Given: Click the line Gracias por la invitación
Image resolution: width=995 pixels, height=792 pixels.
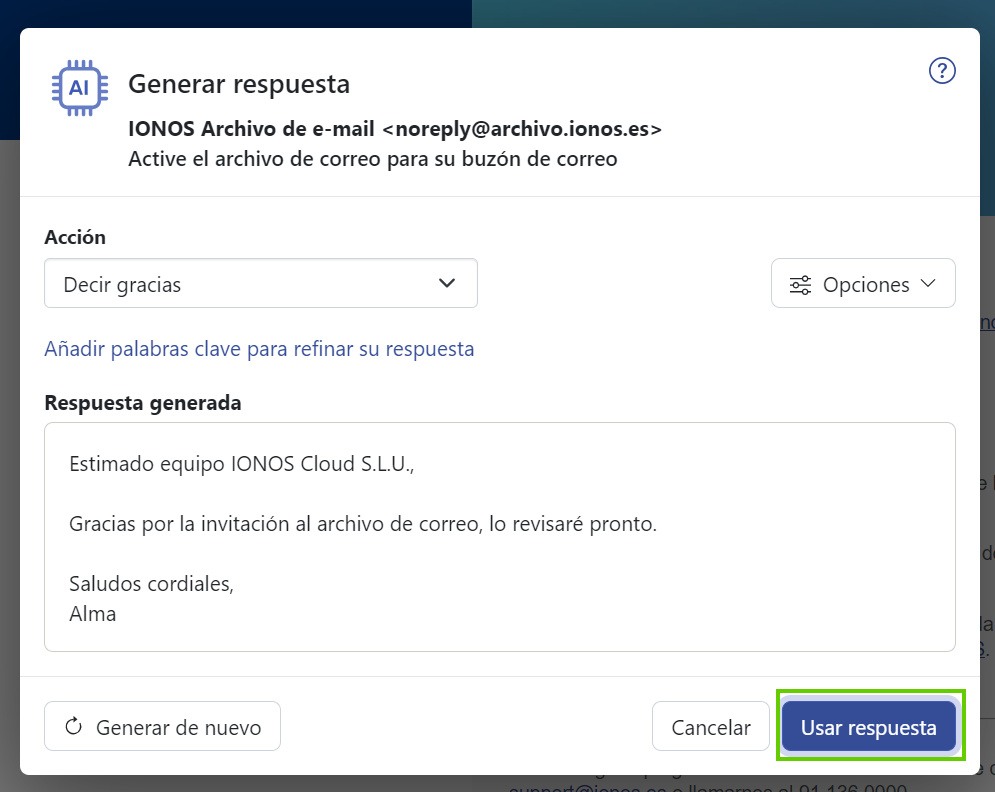Looking at the screenshot, I should (x=363, y=524).
